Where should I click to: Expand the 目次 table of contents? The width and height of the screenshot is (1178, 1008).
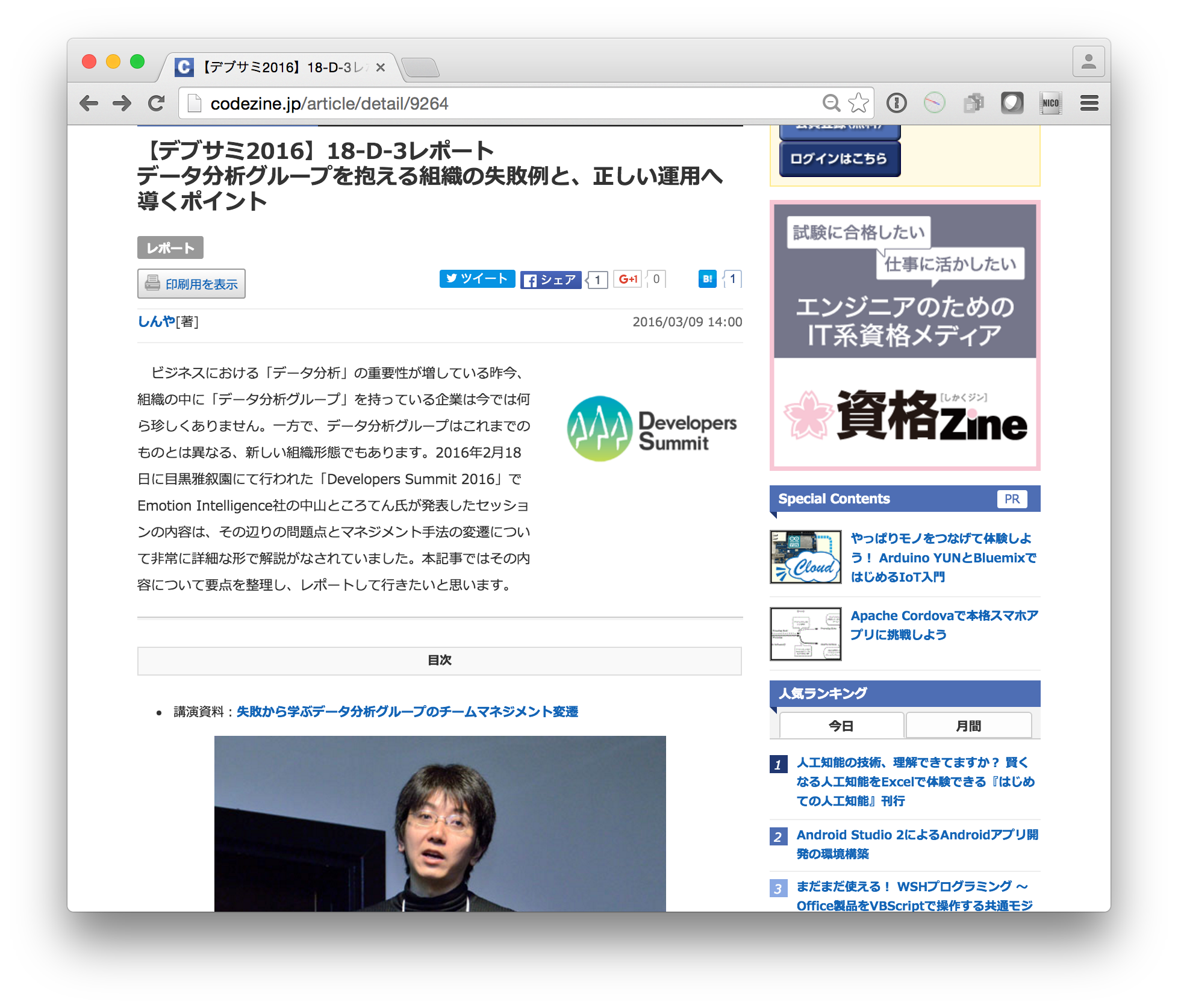coord(439,660)
